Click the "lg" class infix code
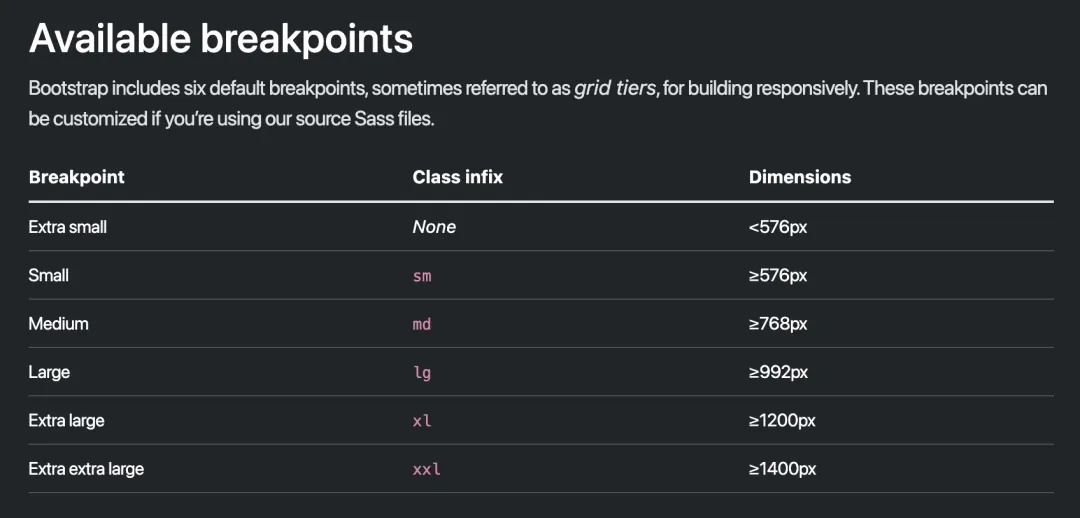1080x518 pixels. [422, 372]
